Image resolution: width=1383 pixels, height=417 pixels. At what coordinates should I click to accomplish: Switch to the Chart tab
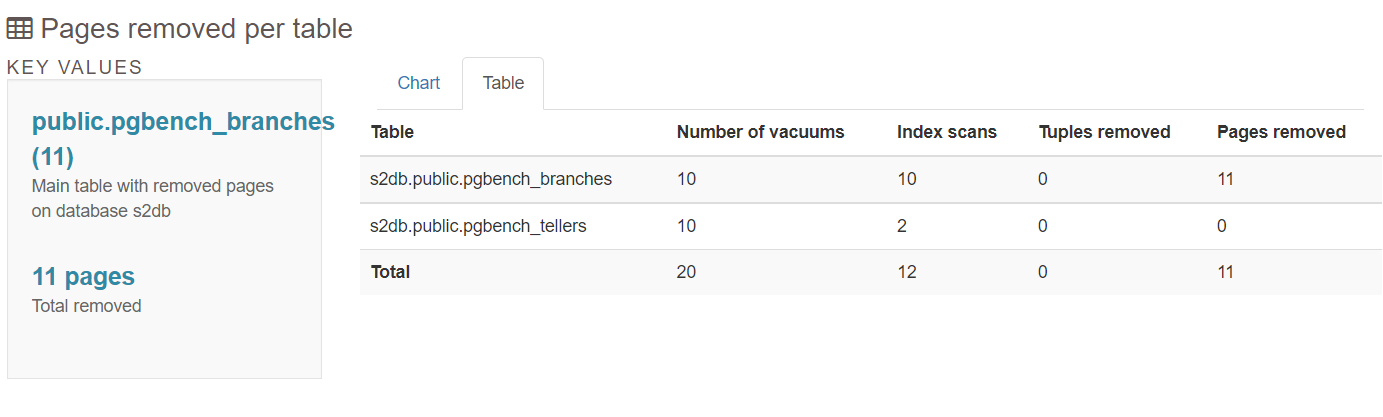pos(419,83)
